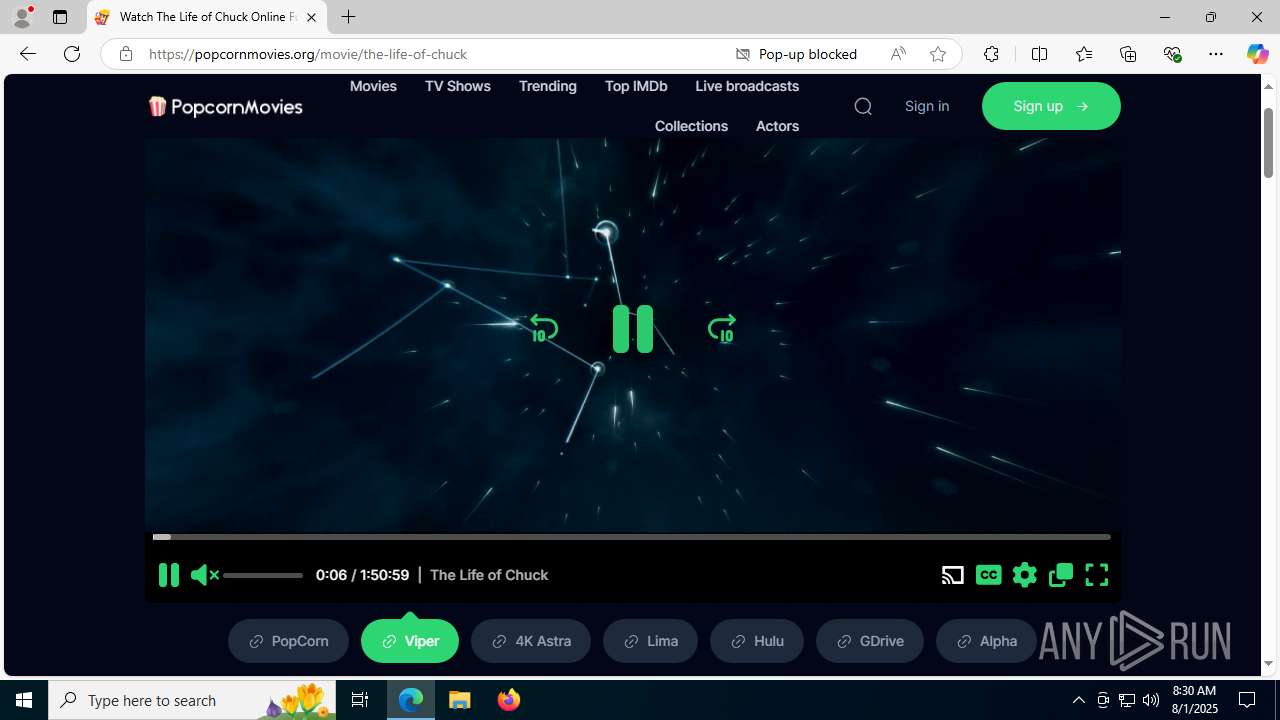Rewind 10 seconds in the player
The image size is (1280, 720).
[543, 328]
